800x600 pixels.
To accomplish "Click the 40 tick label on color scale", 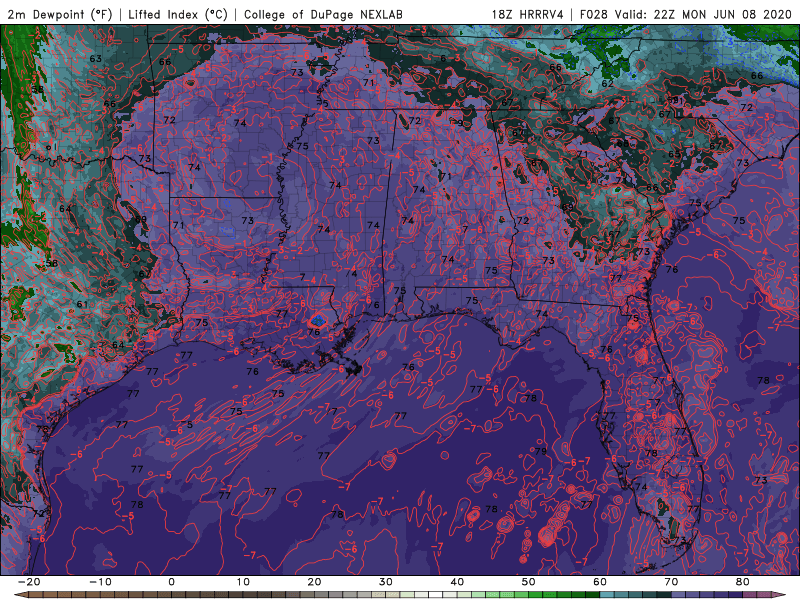I will 457,582.
